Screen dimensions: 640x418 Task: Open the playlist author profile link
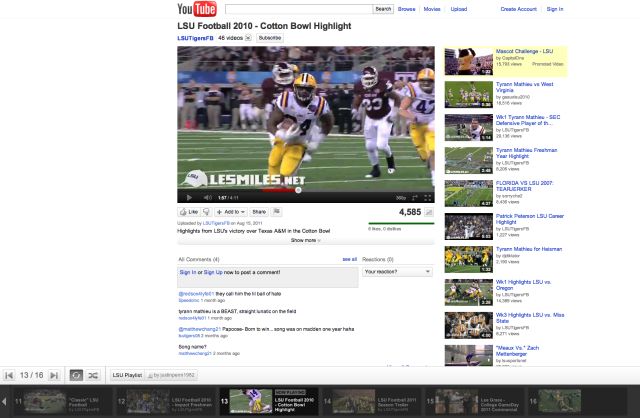point(171,375)
